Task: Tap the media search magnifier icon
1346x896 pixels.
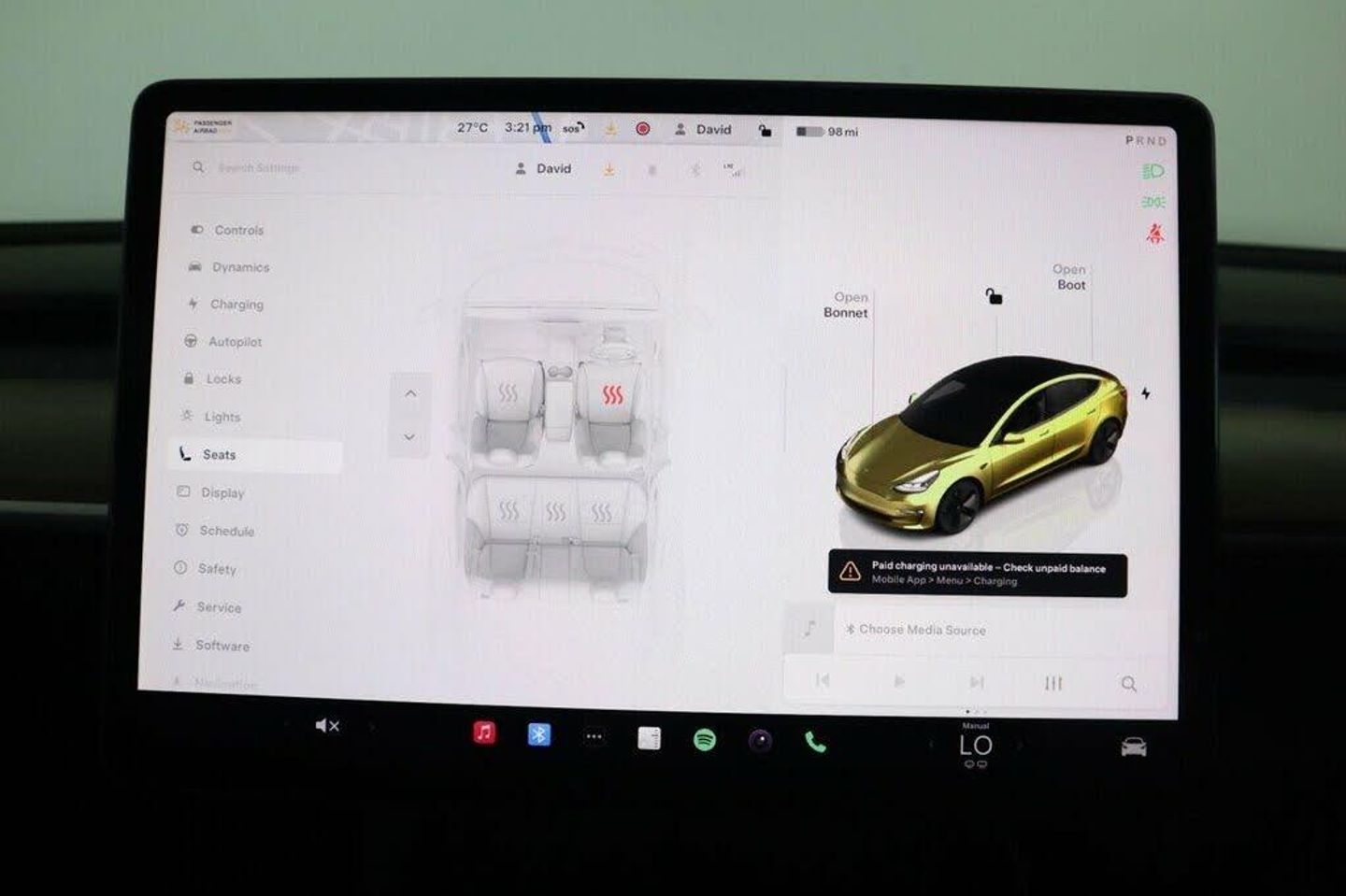Action: [1129, 684]
